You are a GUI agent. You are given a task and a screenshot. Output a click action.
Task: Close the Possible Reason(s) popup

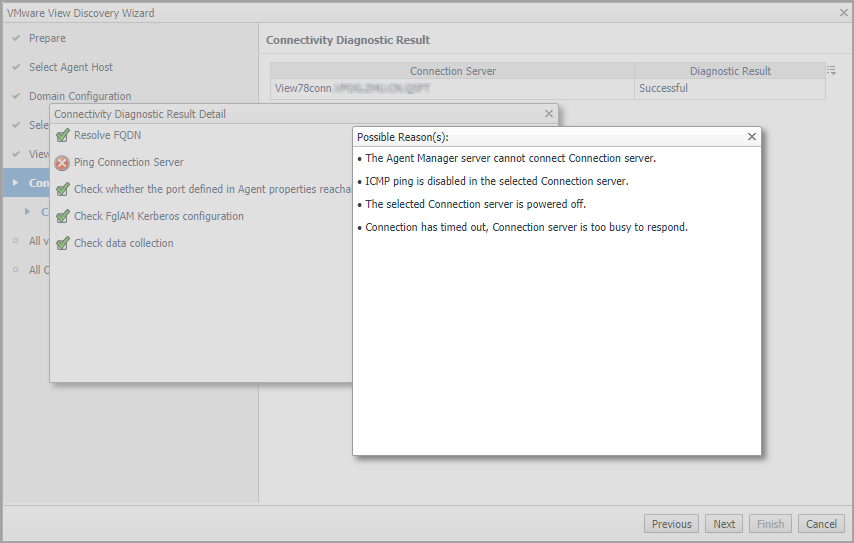(x=752, y=137)
